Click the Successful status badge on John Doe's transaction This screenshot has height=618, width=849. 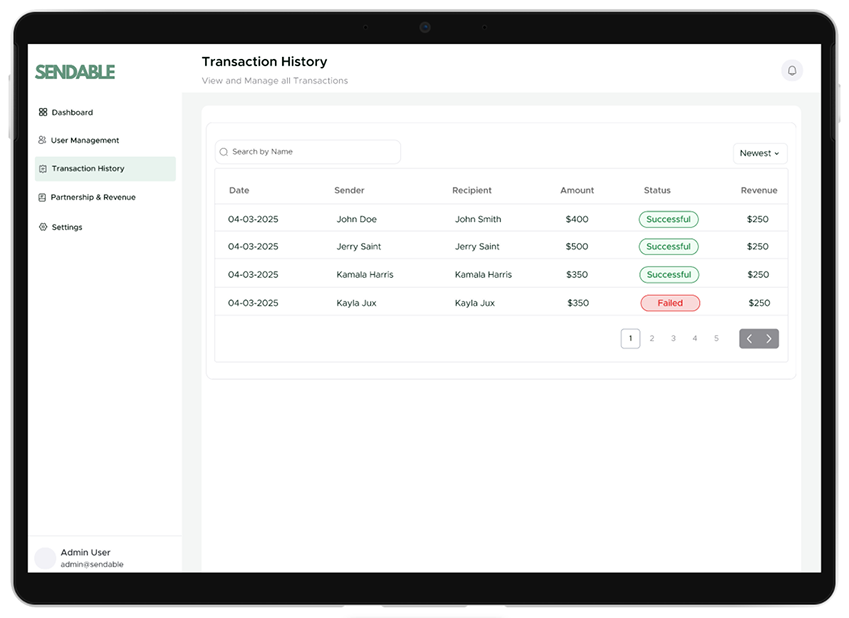click(669, 219)
